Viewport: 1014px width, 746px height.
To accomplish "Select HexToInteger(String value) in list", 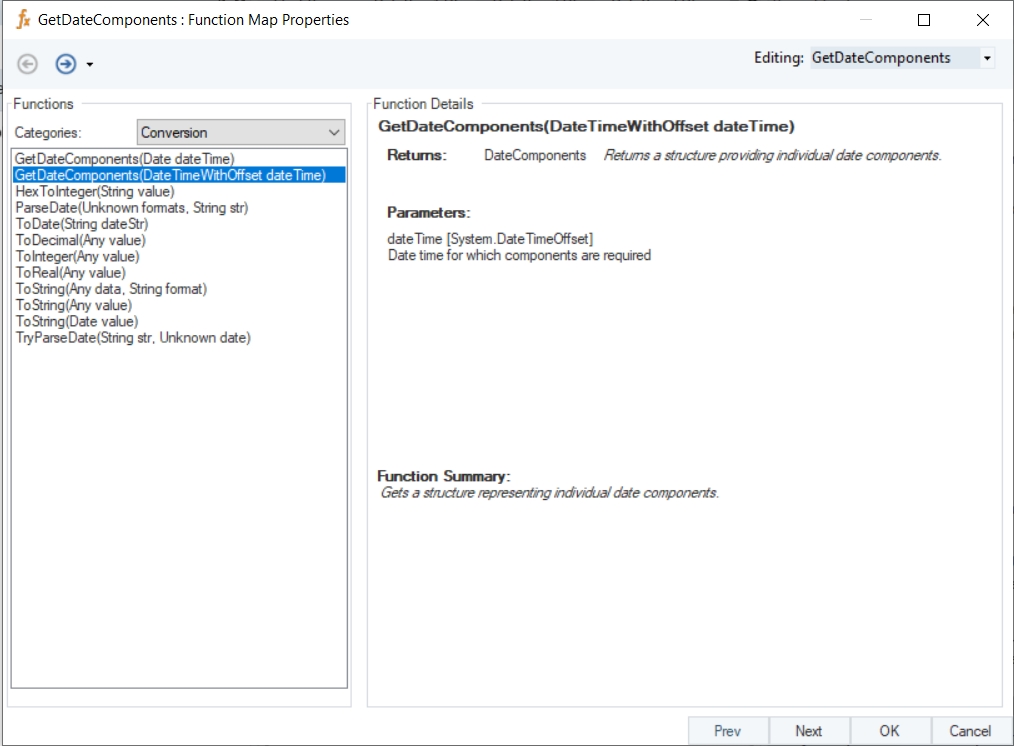I will click(95, 191).
